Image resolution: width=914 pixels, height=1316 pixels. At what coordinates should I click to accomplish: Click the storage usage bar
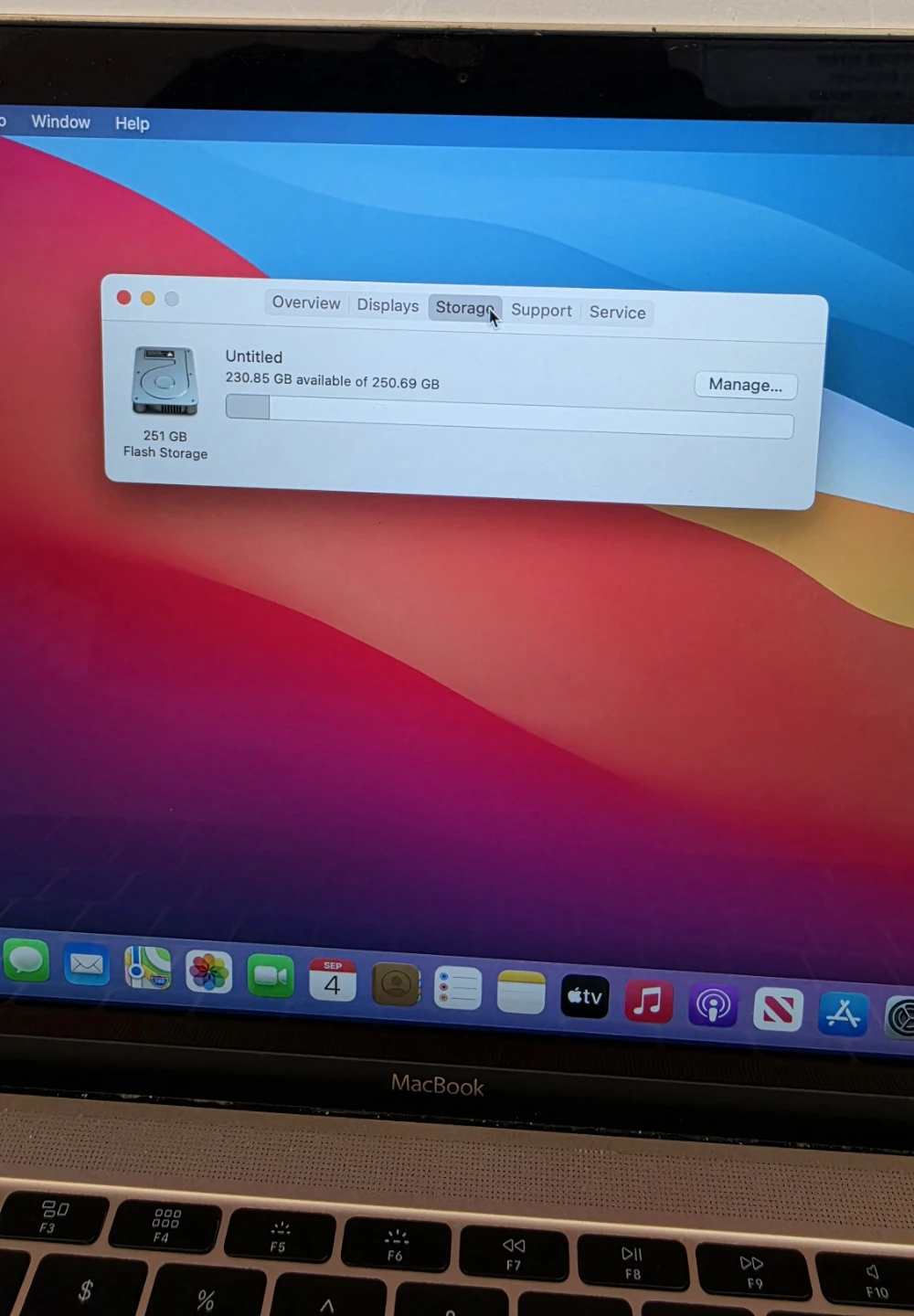pos(509,416)
